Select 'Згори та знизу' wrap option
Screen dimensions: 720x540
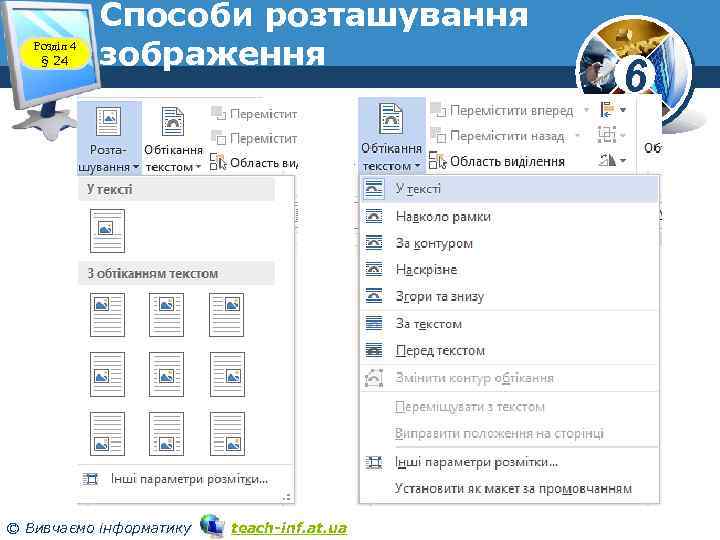[x=509, y=297]
